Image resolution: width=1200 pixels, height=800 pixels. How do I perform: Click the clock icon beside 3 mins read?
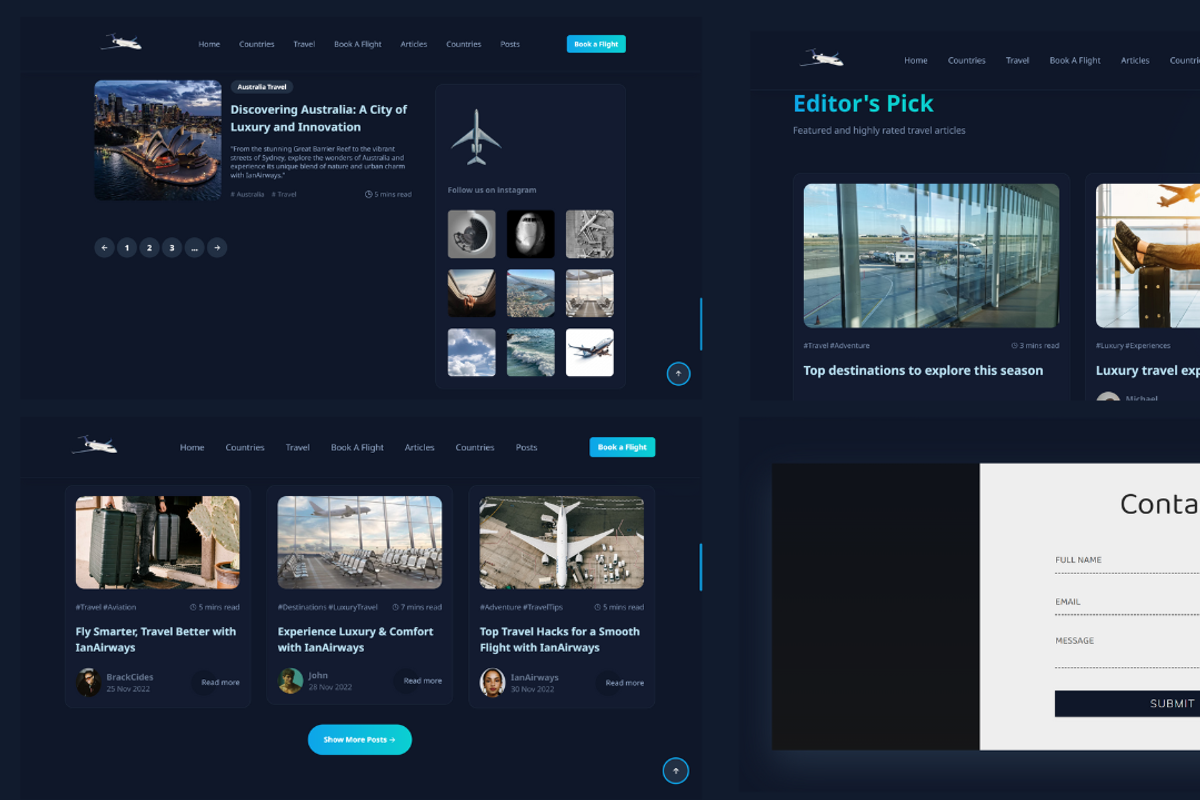click(1014, 346)
